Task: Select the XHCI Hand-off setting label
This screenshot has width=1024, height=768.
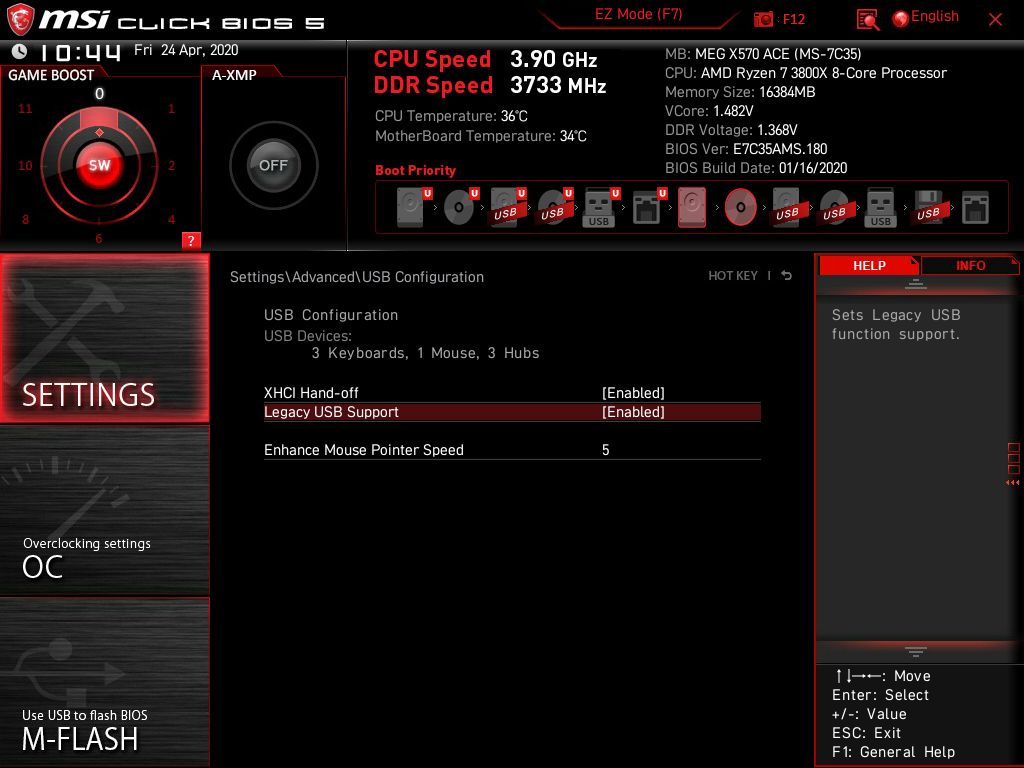Action: point(311,392)
